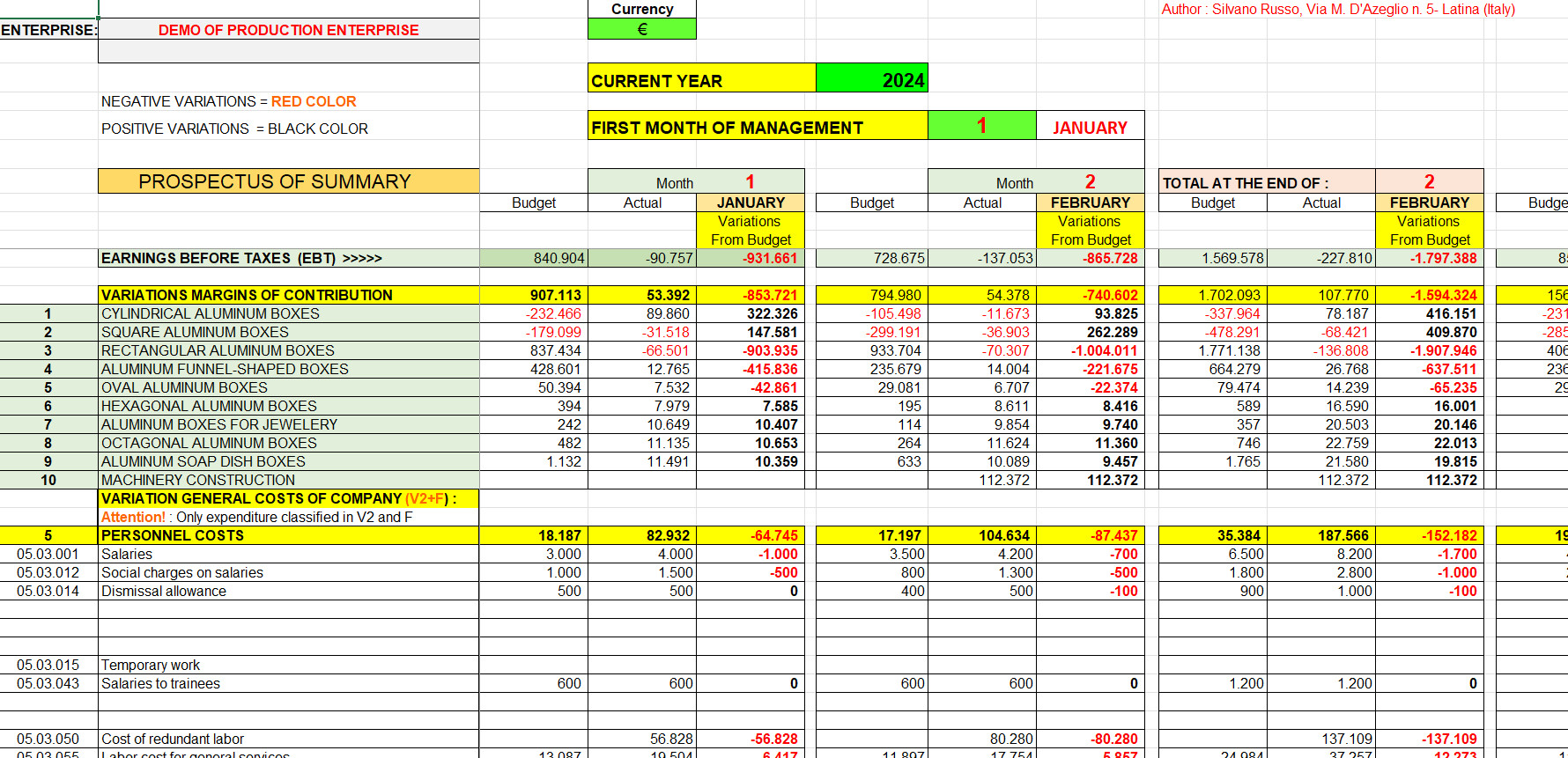
Task: Click January actual 53.392 margins total
Action: pyautogui.click(x=642, y=295)
